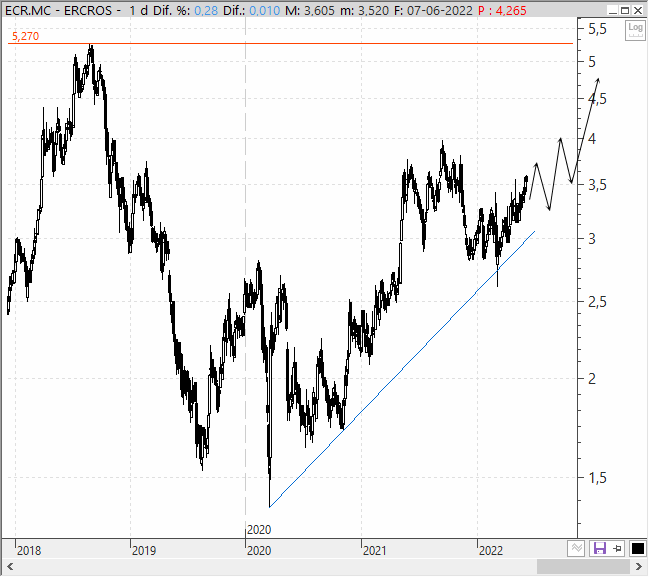Close the ERCROS chart window
Image resolution: width=649 pixels, height=577 pixels.
coord(638,10)
